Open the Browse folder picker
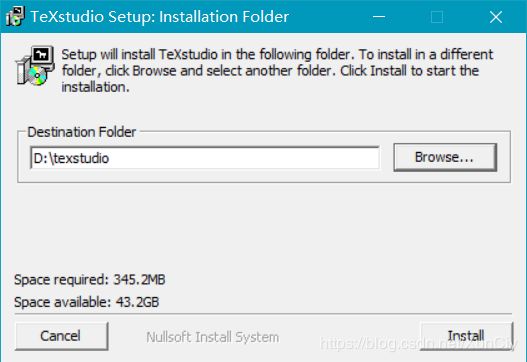The height and width of the screenshot is (362, 527). [x=445, y=157]
